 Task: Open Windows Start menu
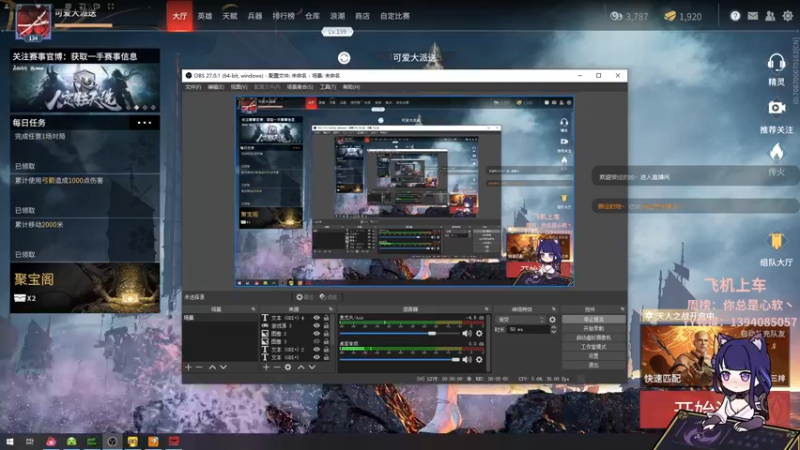10,441
